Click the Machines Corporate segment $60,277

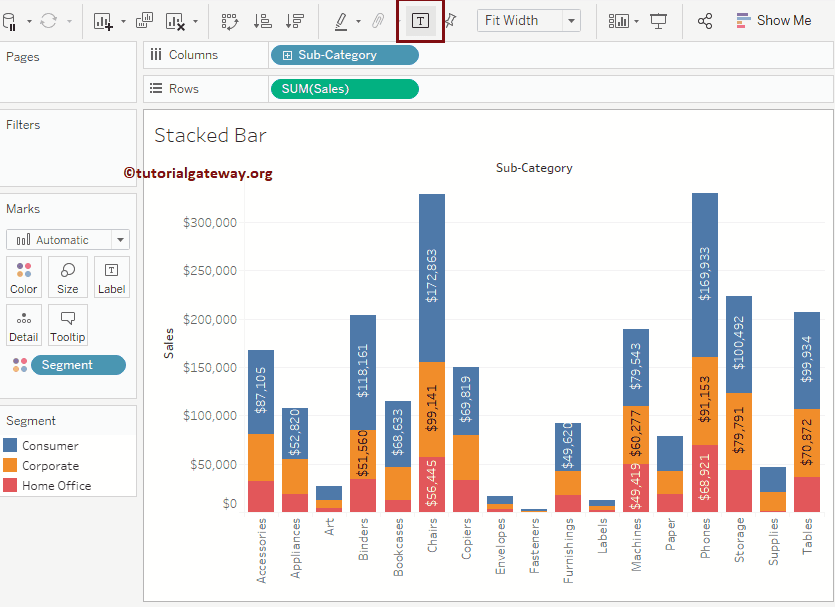point(636,435)
